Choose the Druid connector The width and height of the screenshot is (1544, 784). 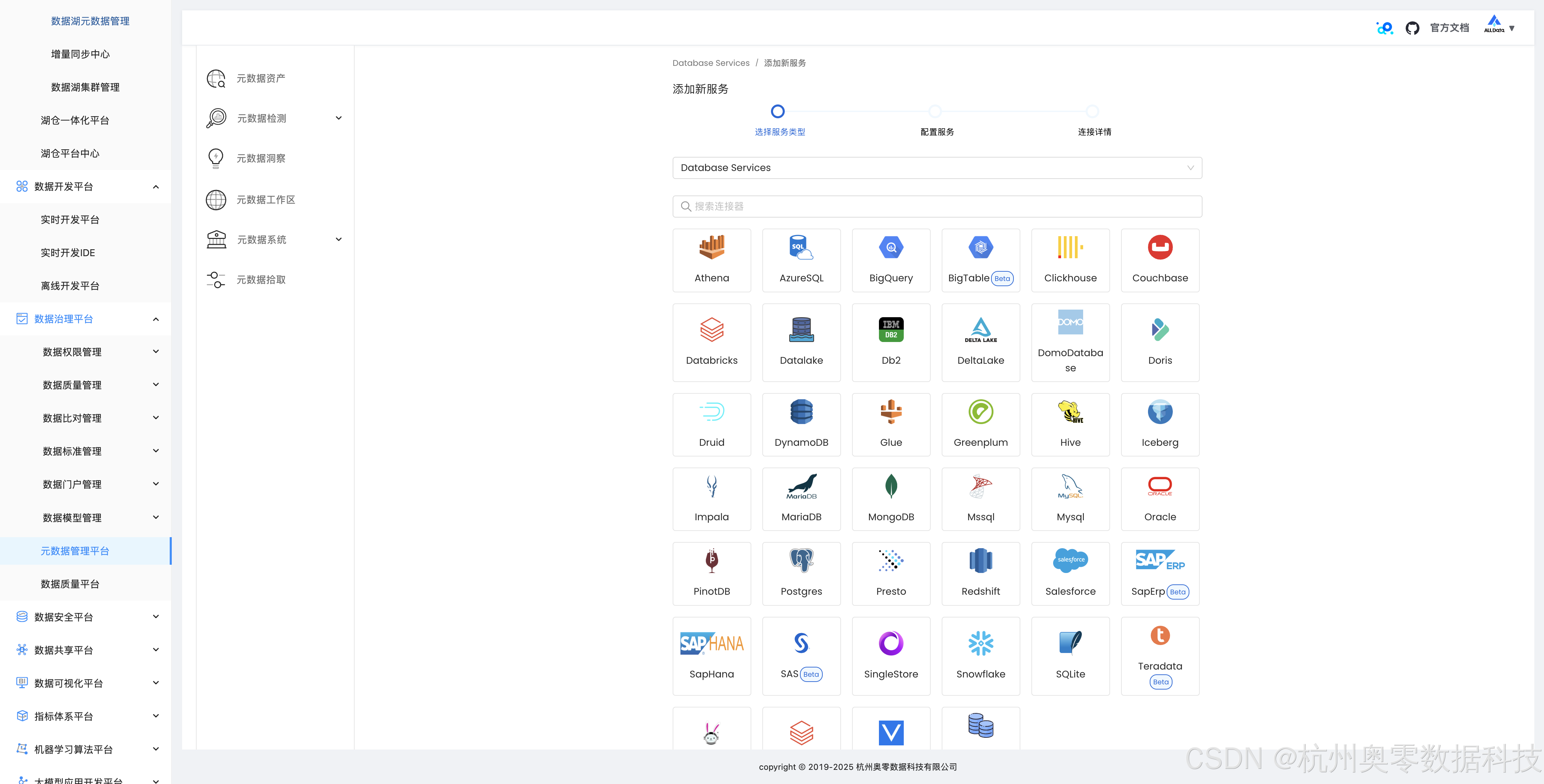click(x=712, y=425)
